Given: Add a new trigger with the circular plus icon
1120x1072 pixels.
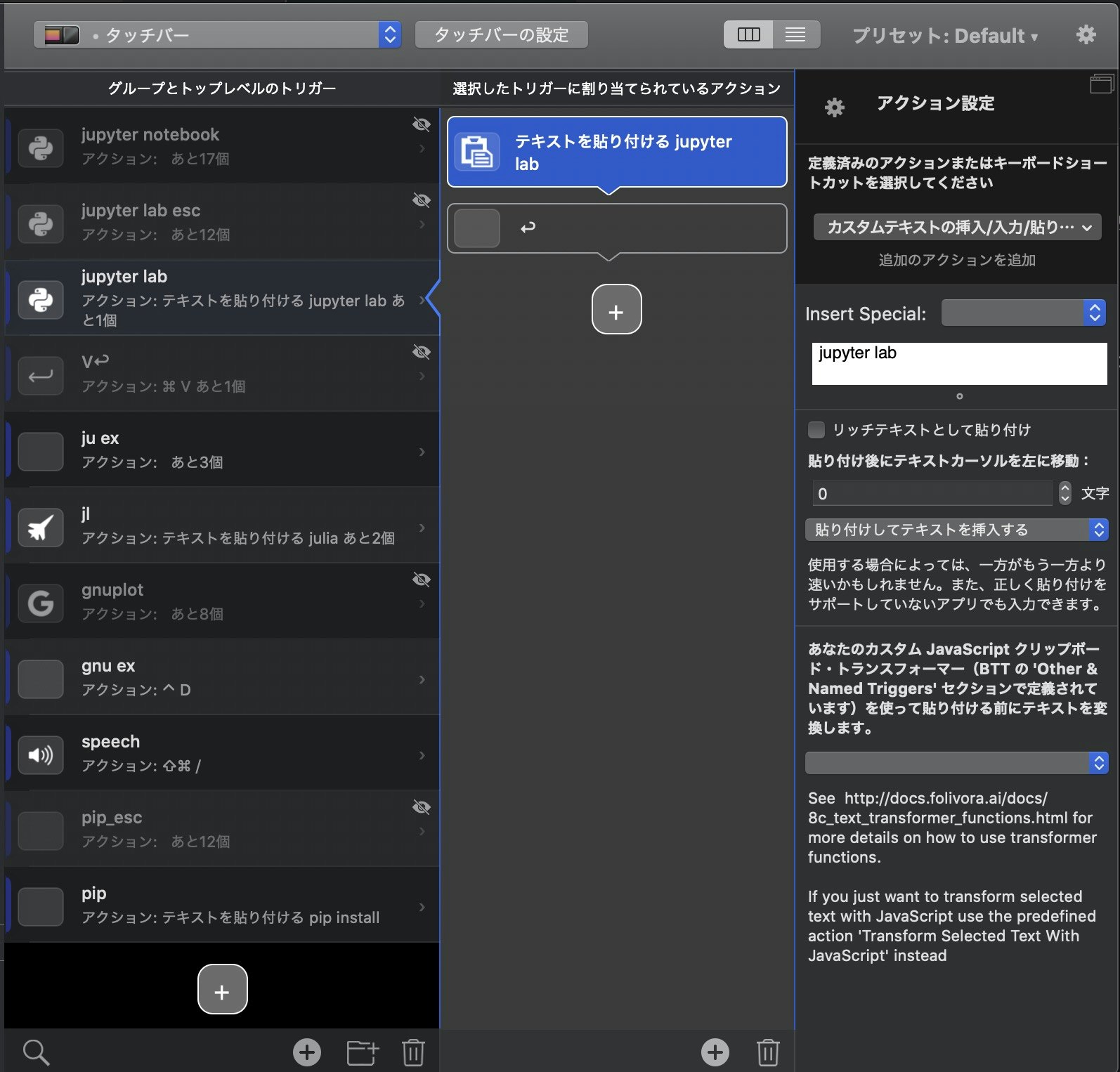Looking at the screenshot, I should coord(307,1052).
